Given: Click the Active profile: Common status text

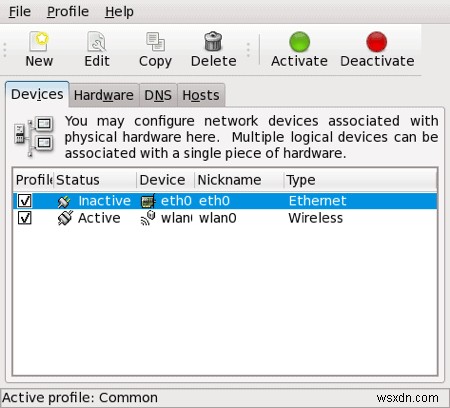Looking at the screenshot, I should click(x=80, y=398).
